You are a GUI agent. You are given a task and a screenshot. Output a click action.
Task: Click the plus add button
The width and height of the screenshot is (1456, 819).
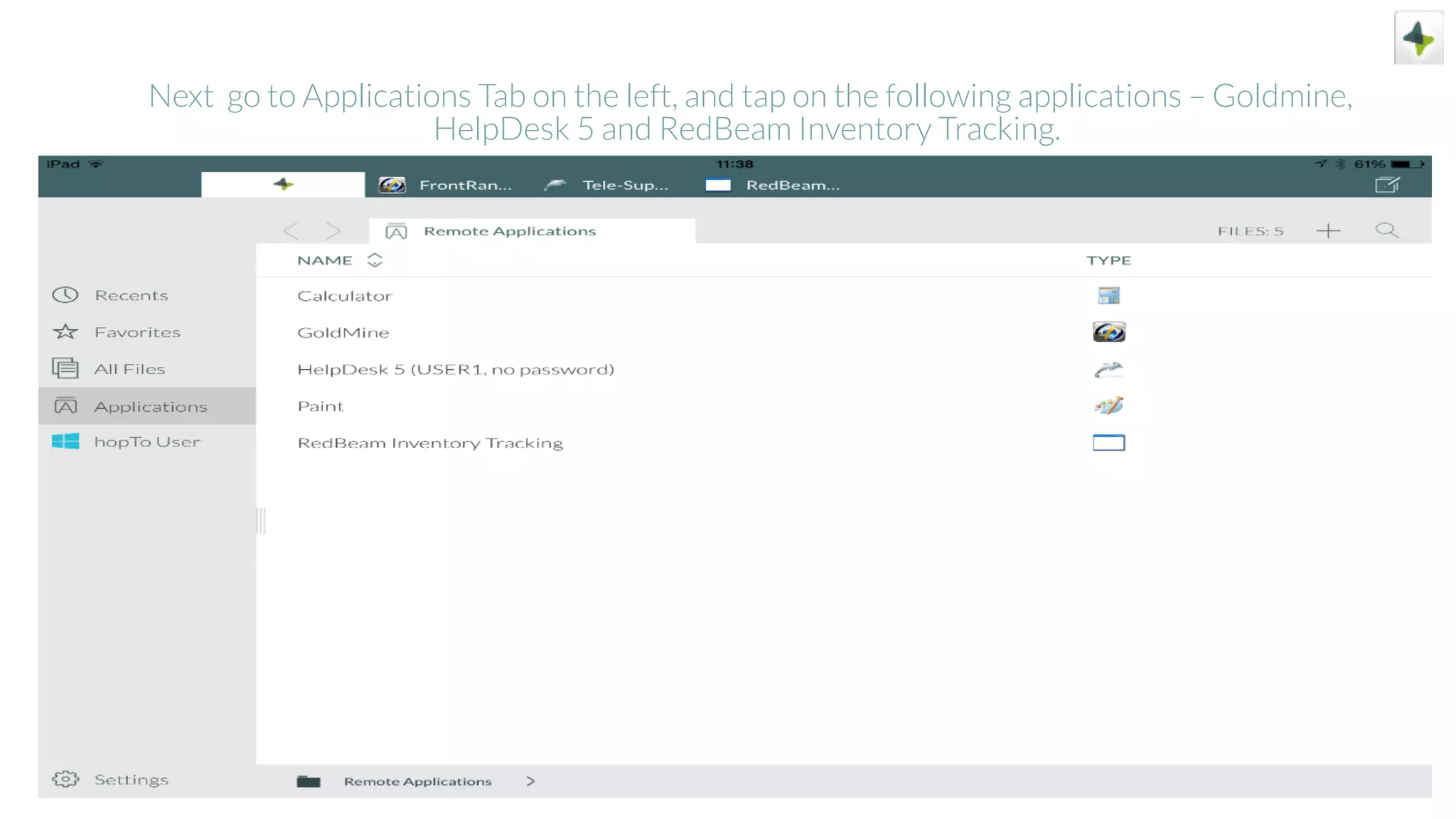1327,230
